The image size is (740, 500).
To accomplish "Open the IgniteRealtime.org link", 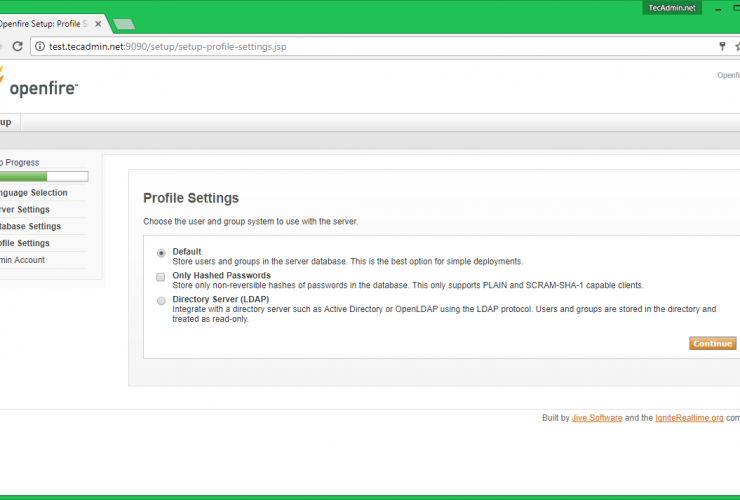I will [689, 418].
